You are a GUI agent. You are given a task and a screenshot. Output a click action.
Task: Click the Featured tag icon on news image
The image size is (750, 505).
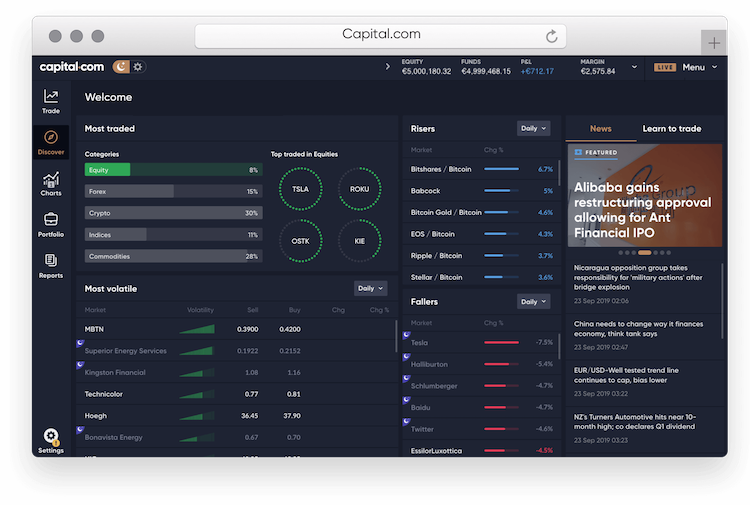tap(578, 152)
